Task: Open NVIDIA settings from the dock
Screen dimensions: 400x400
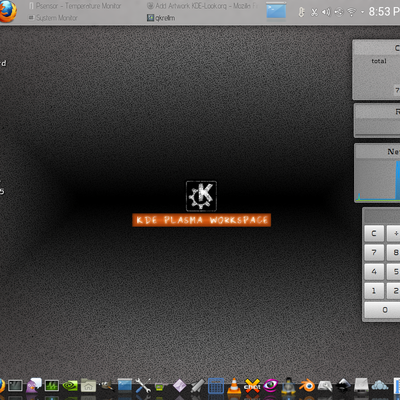Action: point(70,386)
